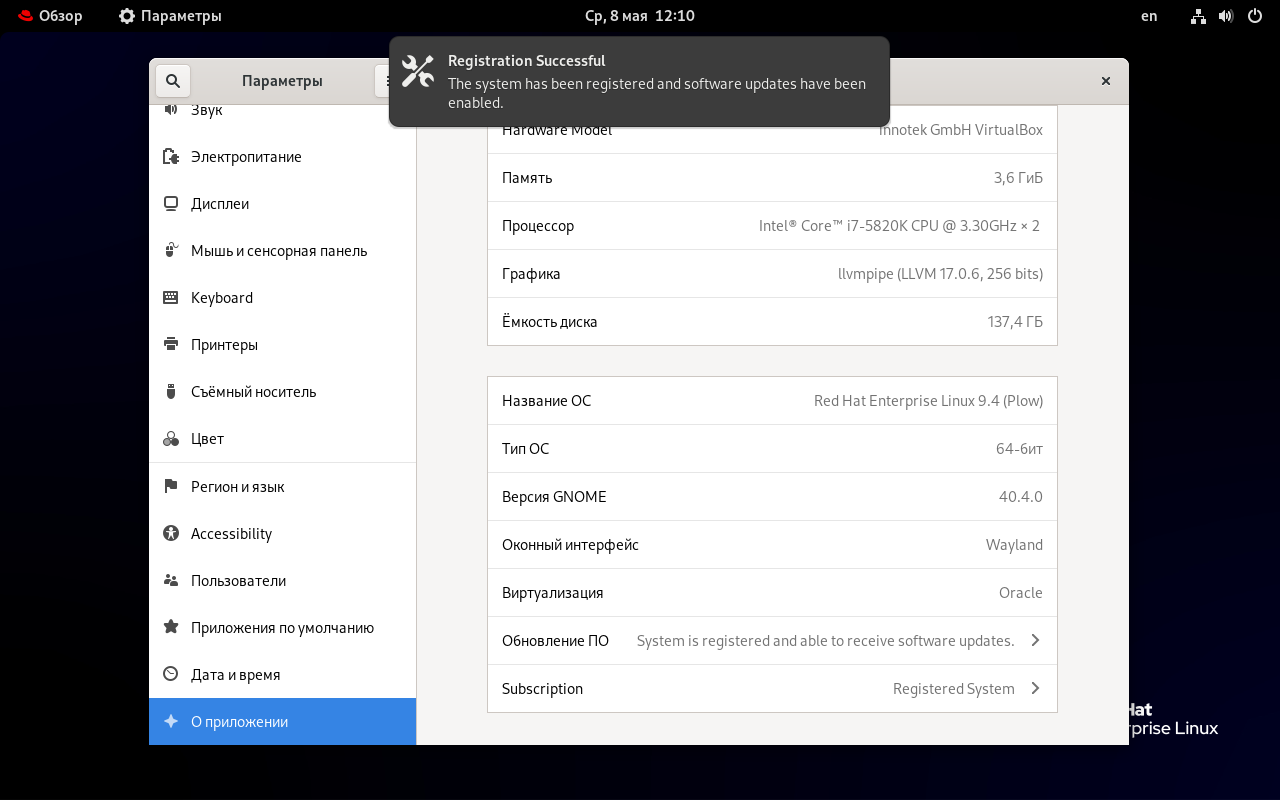Screen dimensions: 1280x800
Task: Click the Displays monitor icon
Action: pos(171,204)
